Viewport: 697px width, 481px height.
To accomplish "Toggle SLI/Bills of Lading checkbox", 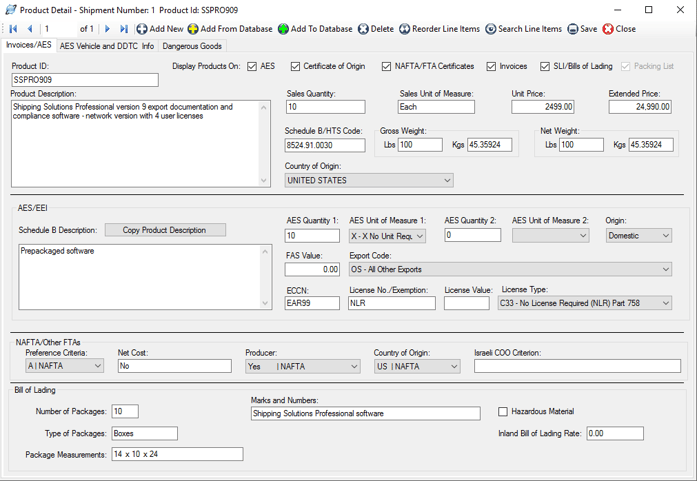I will pos(545,66).
